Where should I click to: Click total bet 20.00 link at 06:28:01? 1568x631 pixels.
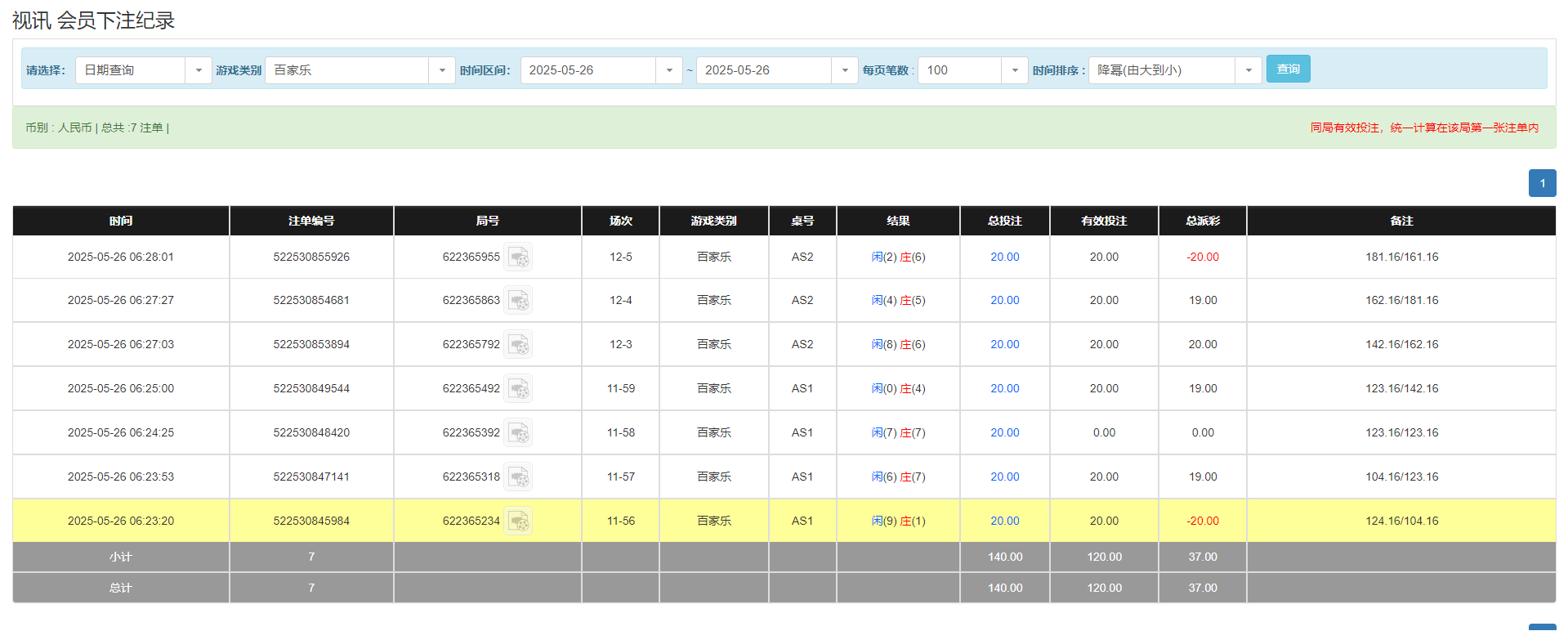click(x=1004, y=257)
